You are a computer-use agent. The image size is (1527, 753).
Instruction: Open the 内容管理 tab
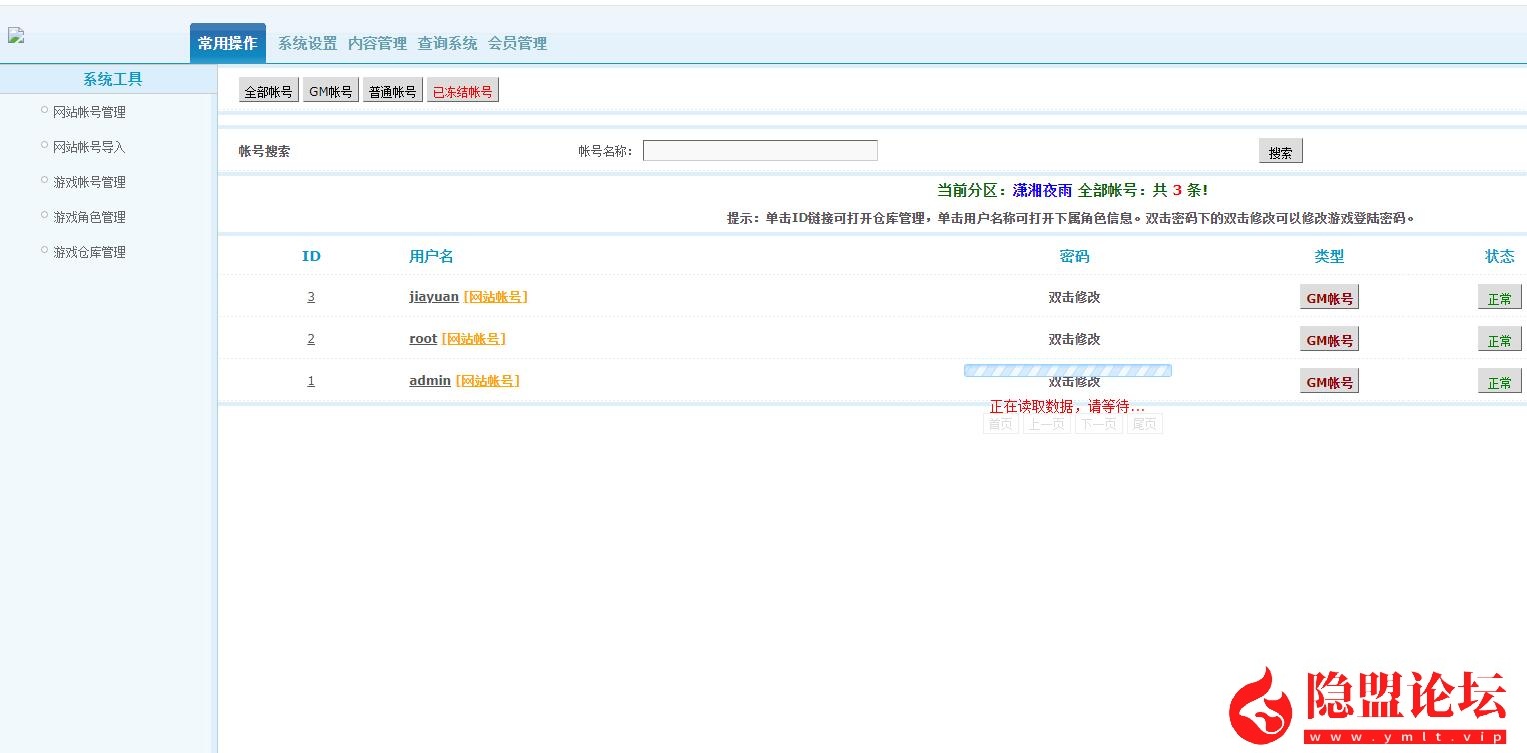(x=378, y=44)
